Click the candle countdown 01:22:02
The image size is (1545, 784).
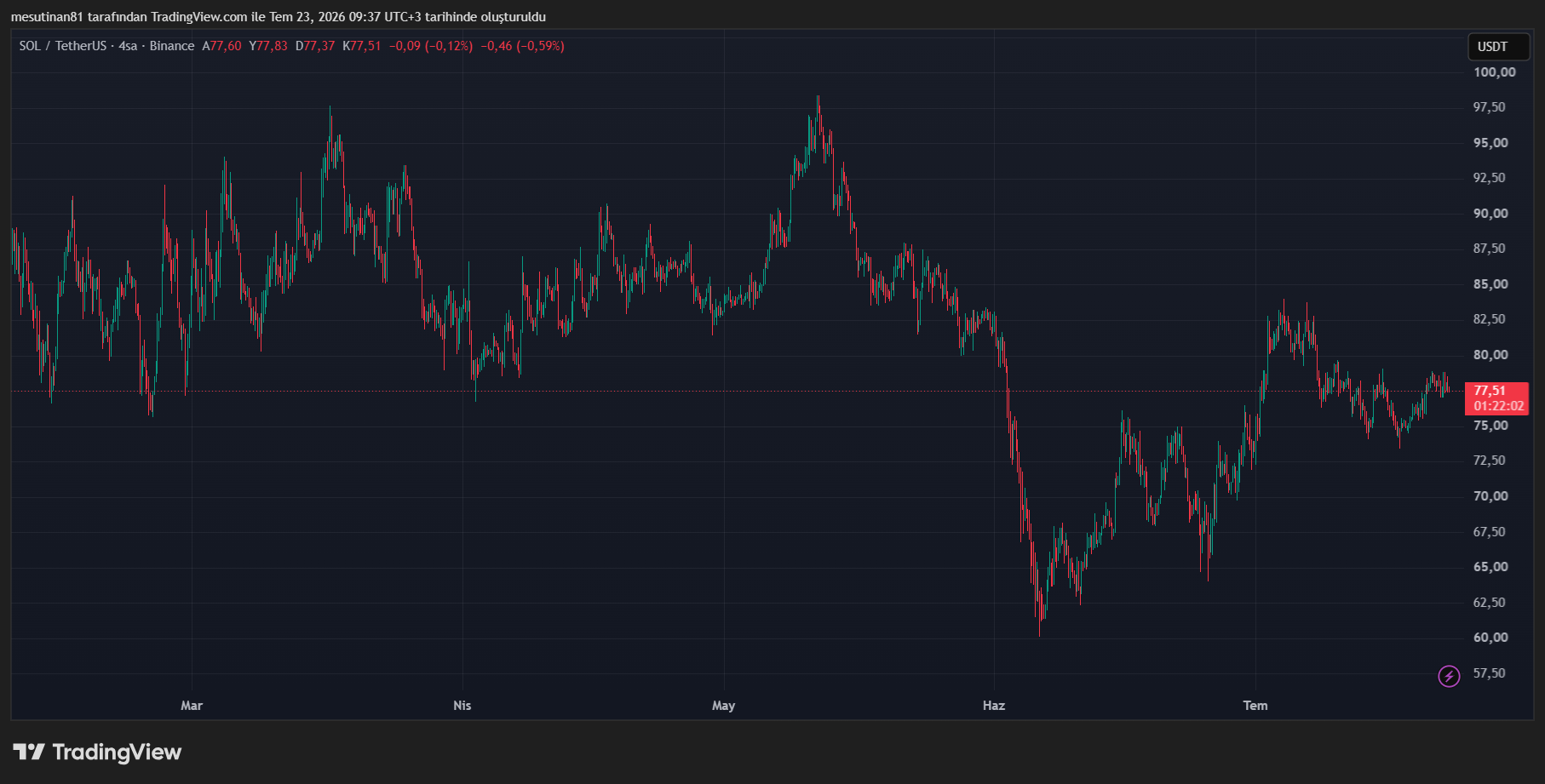click(1499, 406)
